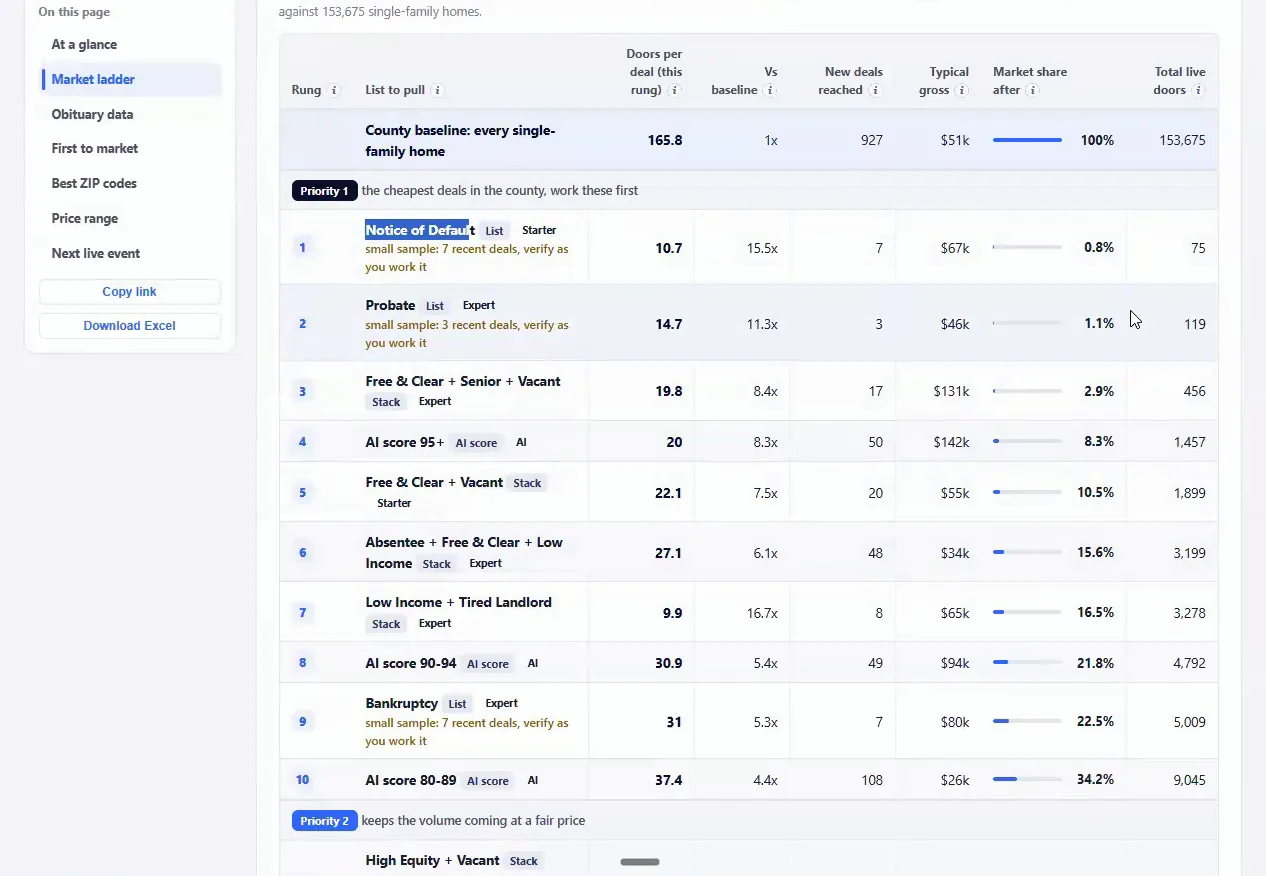Click the 108 new deals reached value
This screenshot has height=876, width=1266.
[872, 779]
